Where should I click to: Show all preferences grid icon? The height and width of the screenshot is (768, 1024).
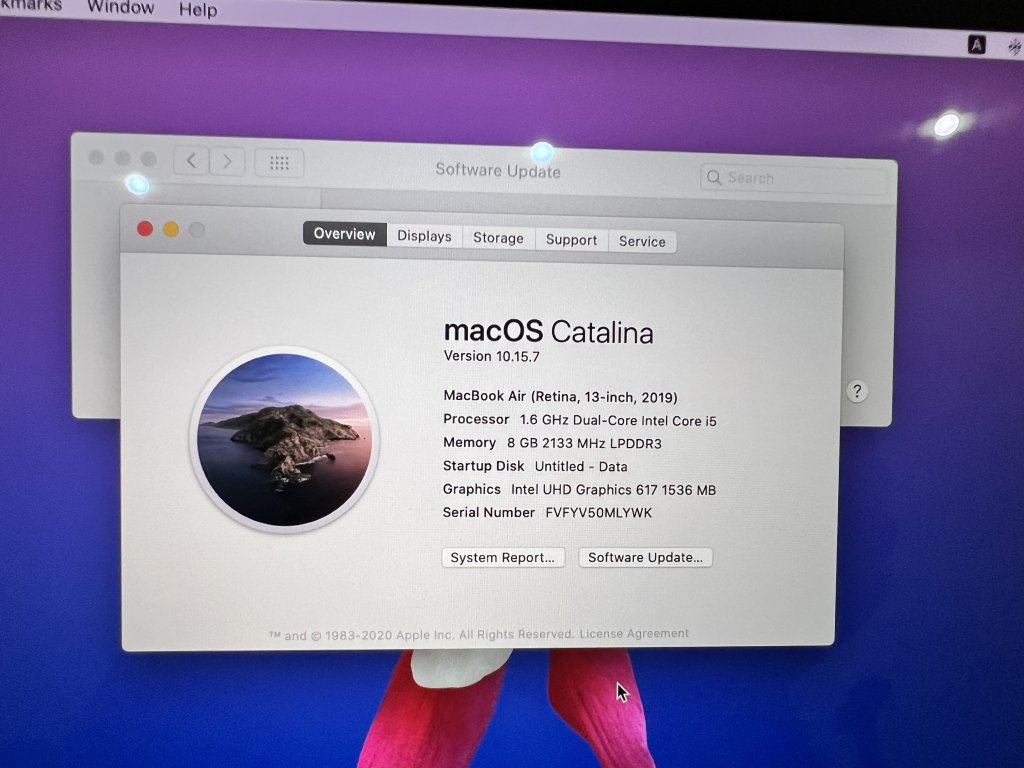(279, 163)
